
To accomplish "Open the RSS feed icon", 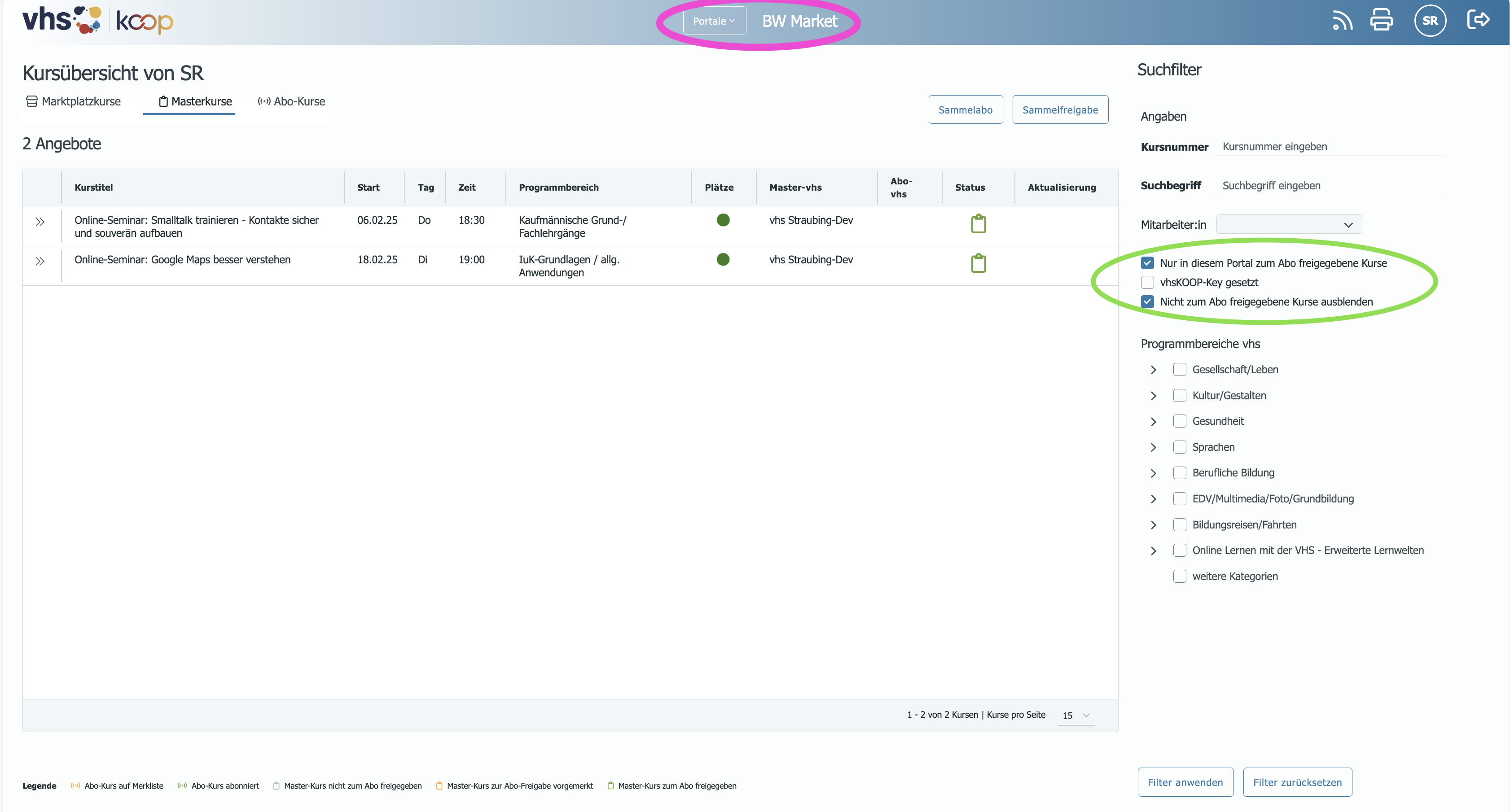I will 1342,21.
